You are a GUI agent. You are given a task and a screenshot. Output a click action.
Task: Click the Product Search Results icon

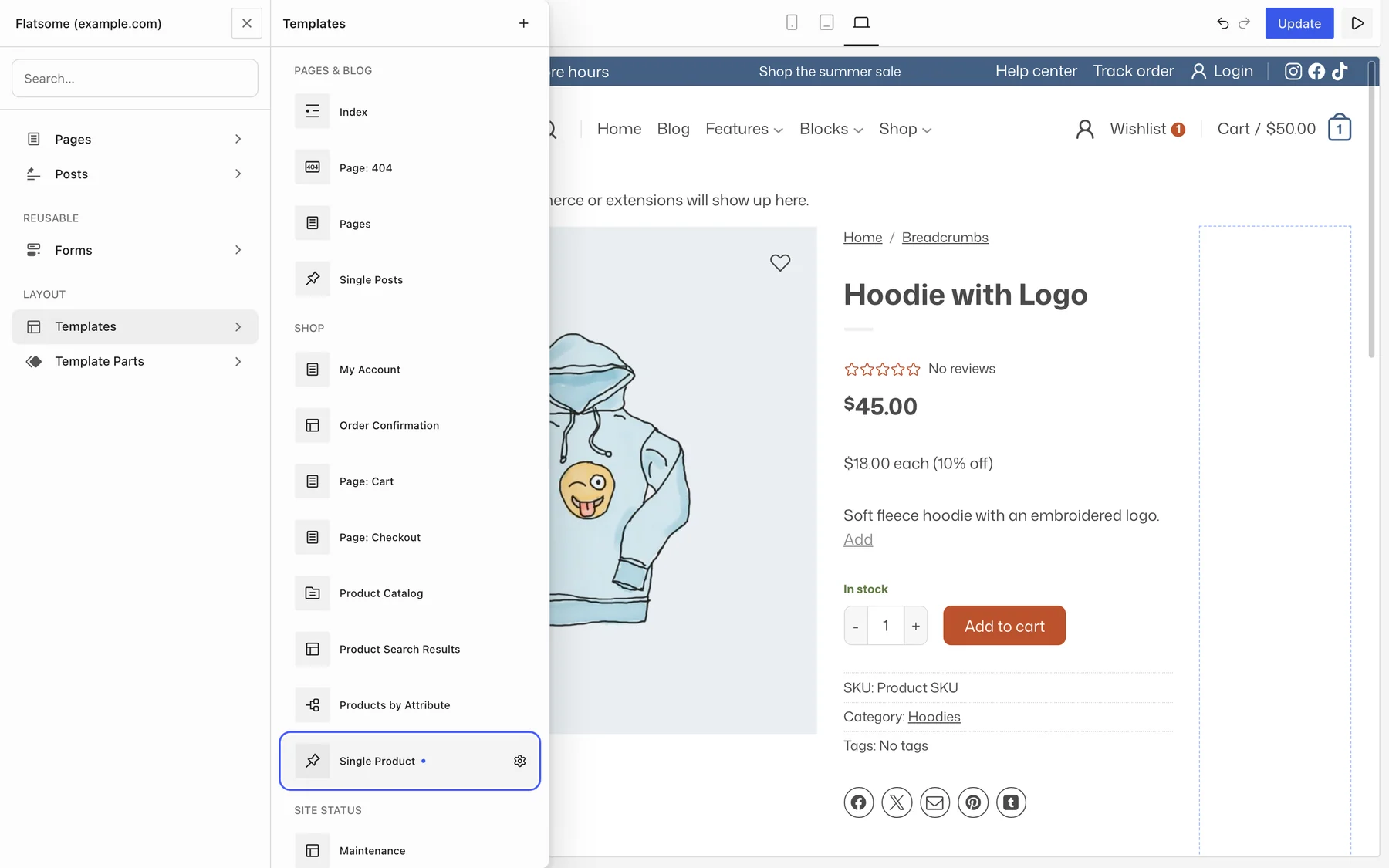(313, 649)
